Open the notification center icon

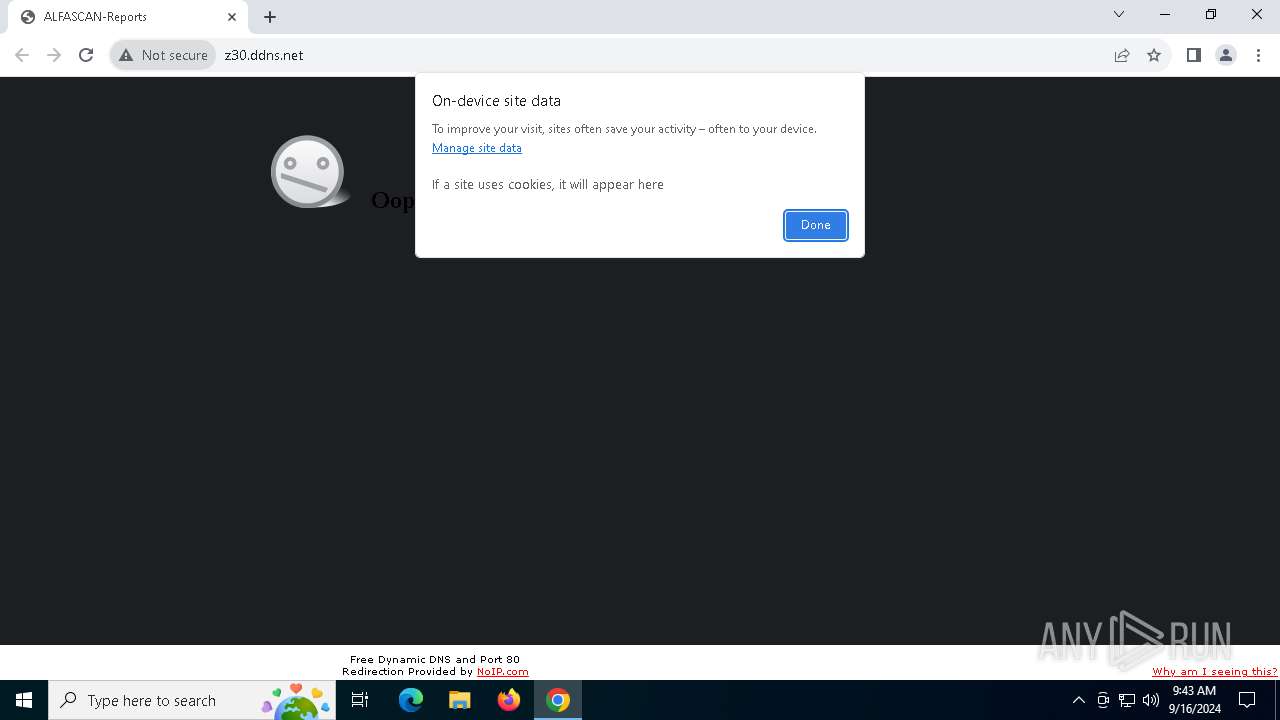tap(1247, 700)
